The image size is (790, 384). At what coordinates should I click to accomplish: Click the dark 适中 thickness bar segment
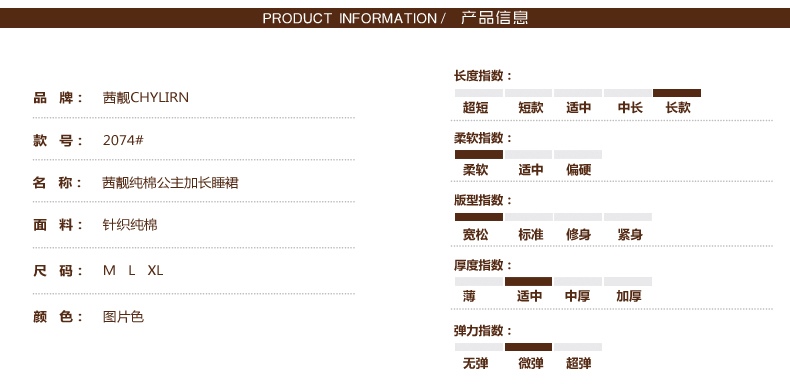point(528,281)
